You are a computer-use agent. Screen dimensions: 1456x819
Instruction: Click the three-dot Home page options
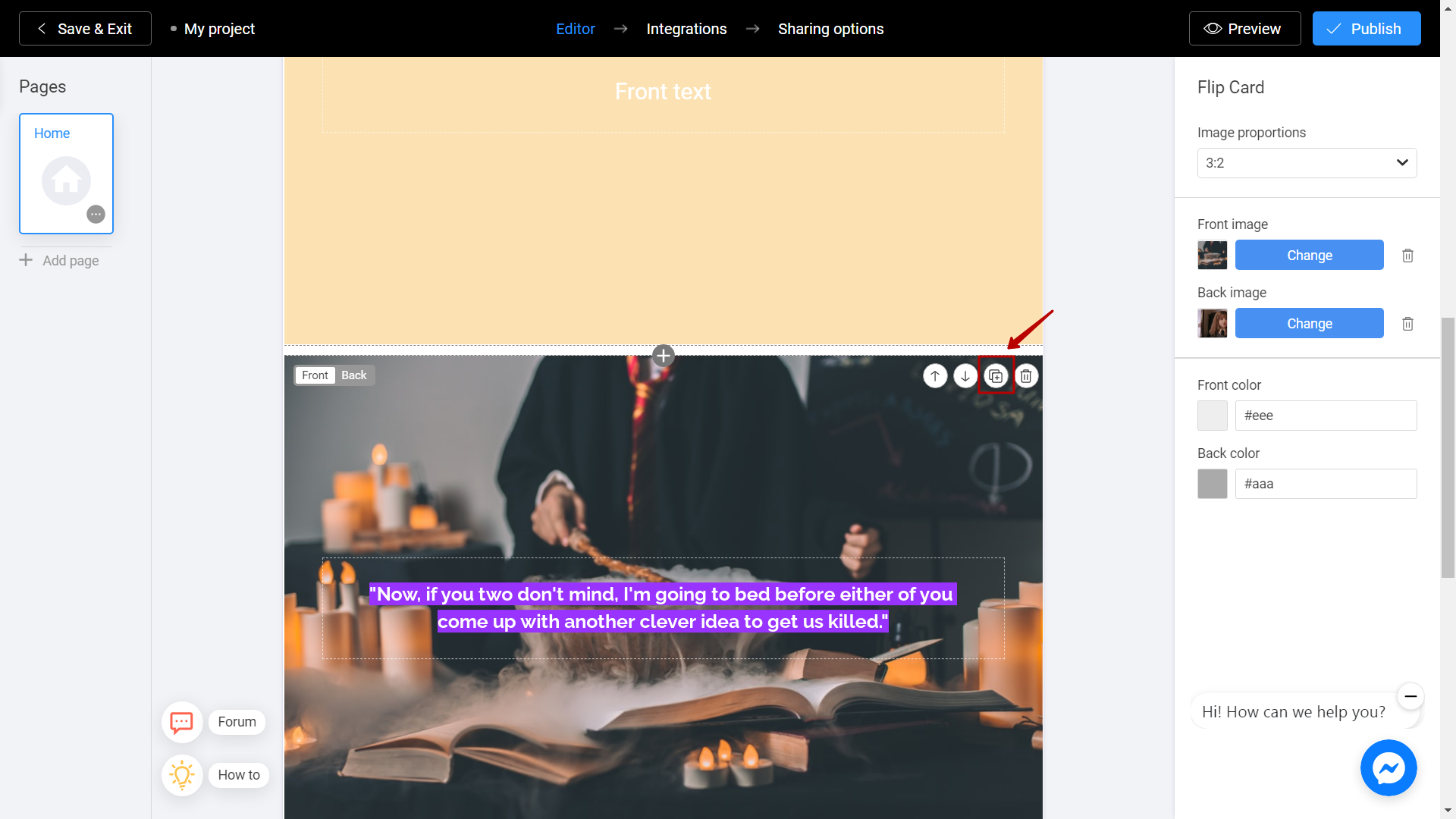click(97, 214)
